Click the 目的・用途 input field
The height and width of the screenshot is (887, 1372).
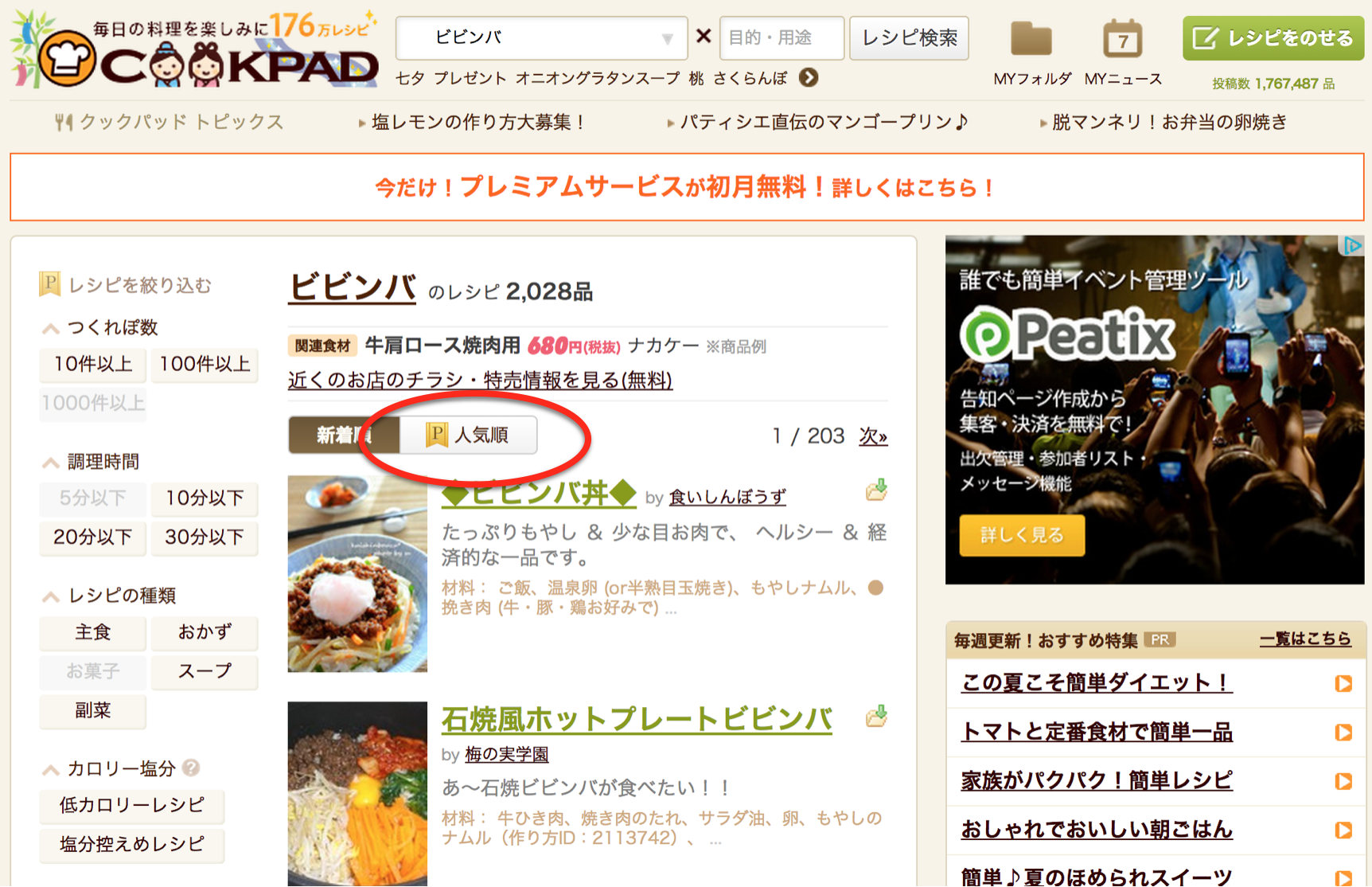coord(781,38)
